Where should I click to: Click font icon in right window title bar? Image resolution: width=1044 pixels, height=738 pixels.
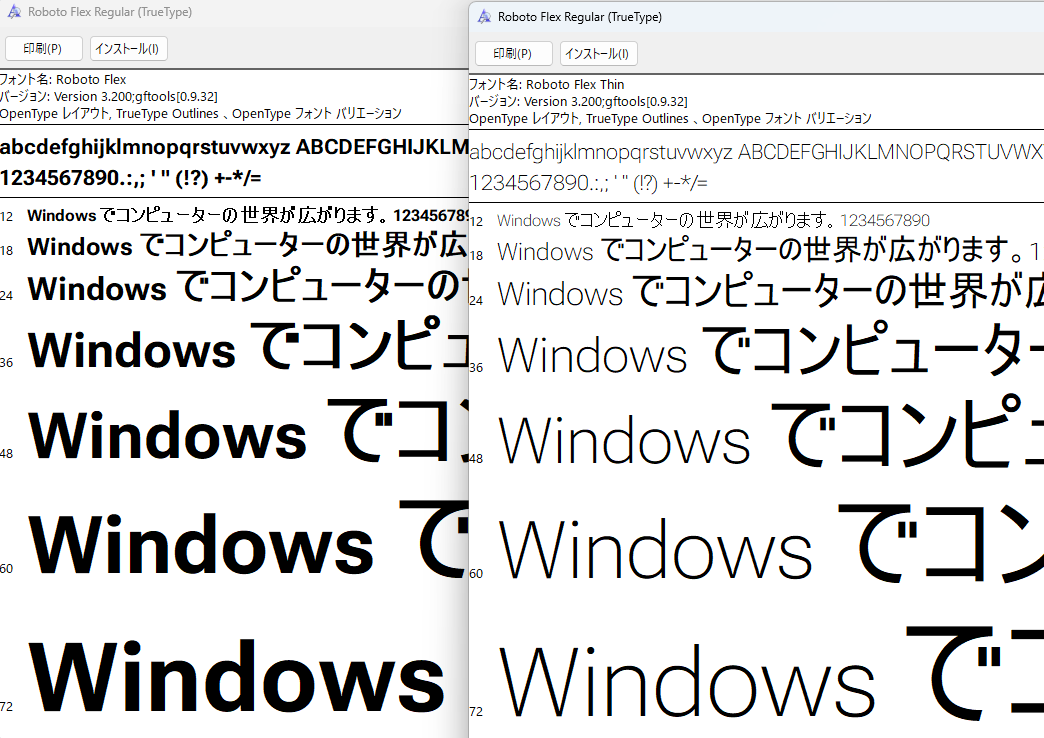[x=484, y=17]
